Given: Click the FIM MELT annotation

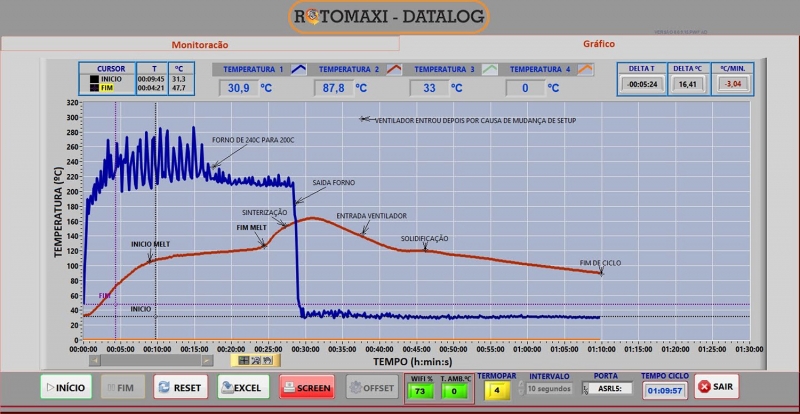Looking at the screenshot, I should pos(252,228).
